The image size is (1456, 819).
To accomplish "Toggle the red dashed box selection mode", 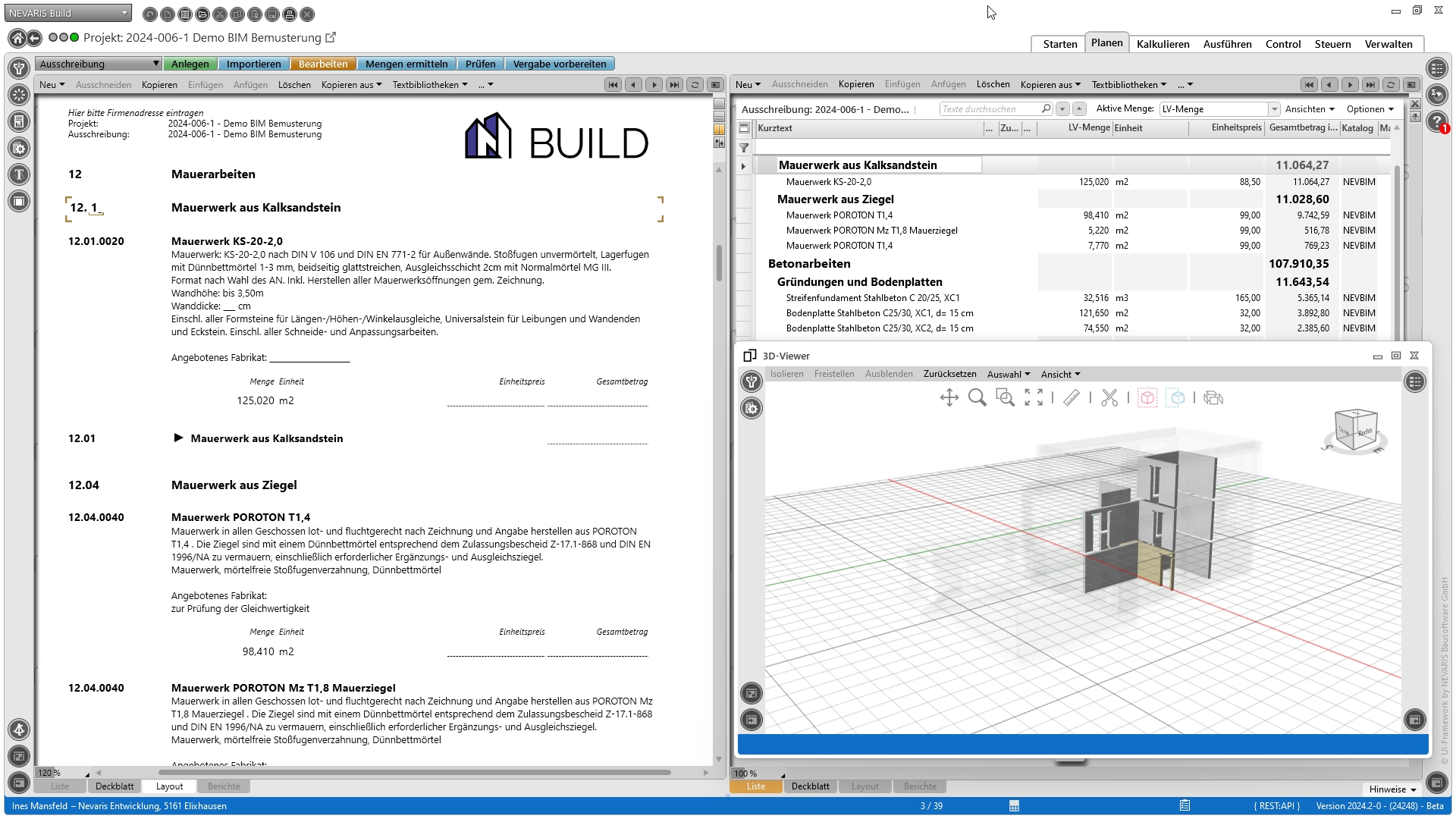I will pyautogui.click(x=1147, y=397).
